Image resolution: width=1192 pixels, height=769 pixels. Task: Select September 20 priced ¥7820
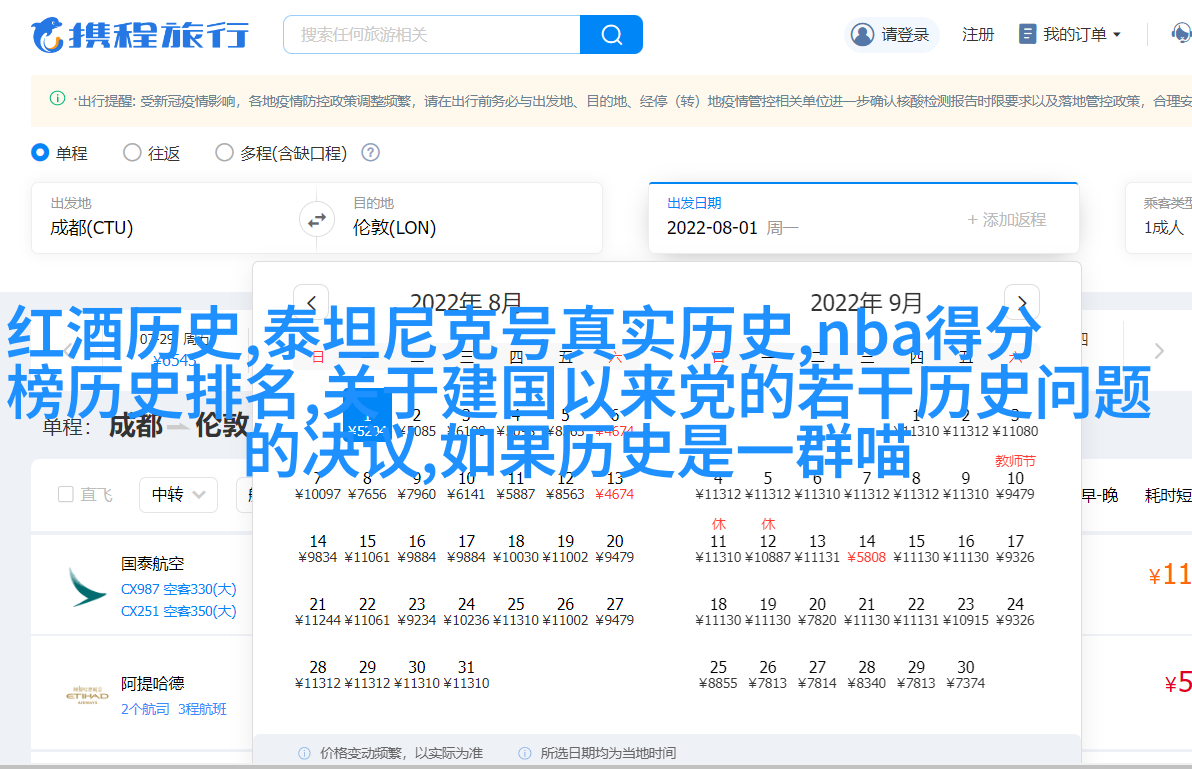tap(817, 612)
